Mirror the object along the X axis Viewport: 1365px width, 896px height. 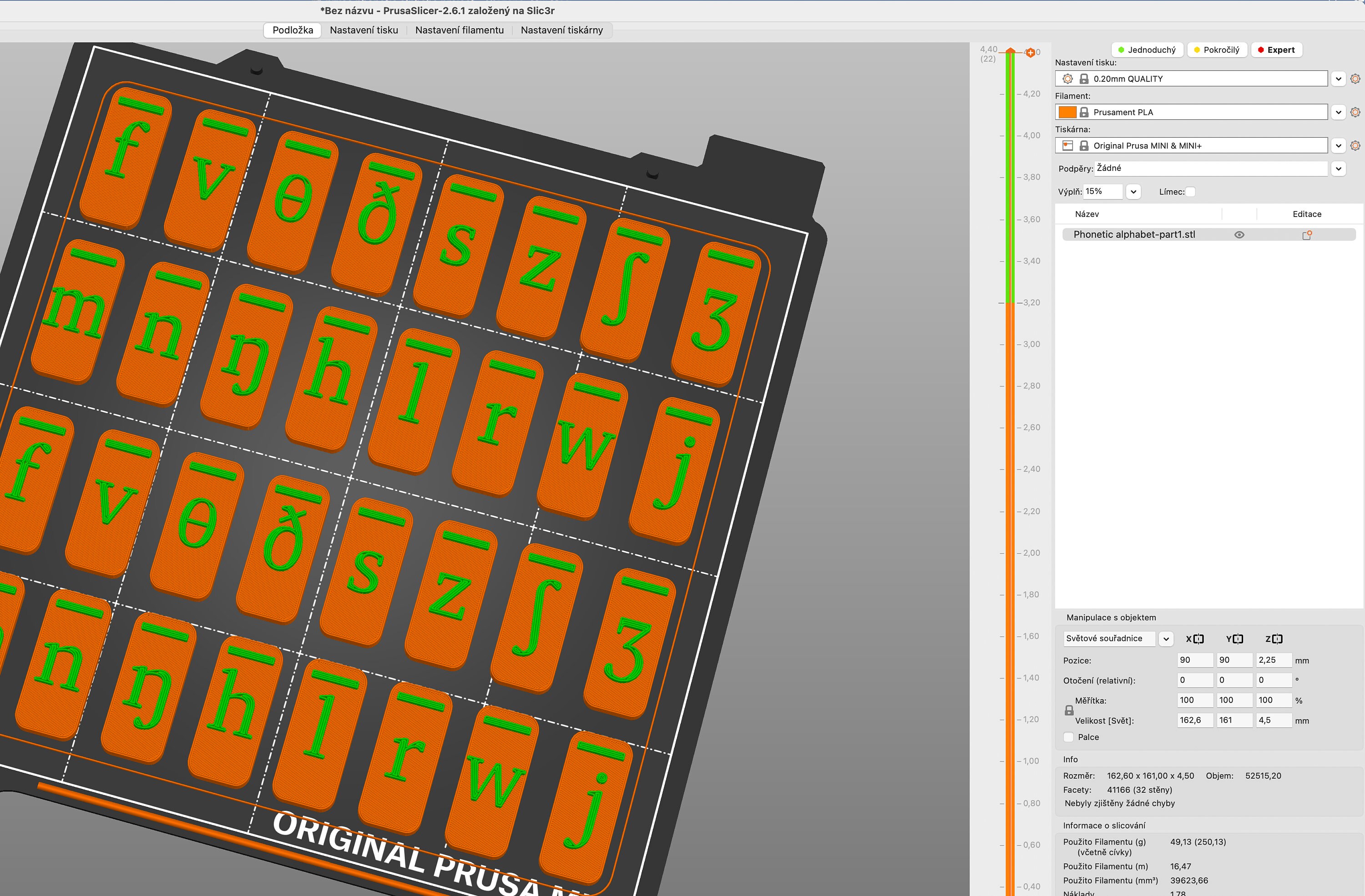[x=1198, y=639]
